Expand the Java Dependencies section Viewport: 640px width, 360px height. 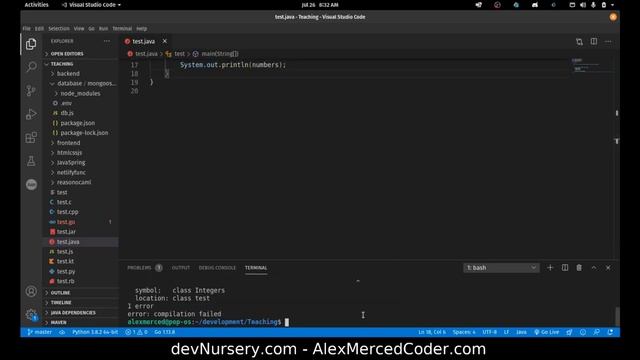(81, 313)
